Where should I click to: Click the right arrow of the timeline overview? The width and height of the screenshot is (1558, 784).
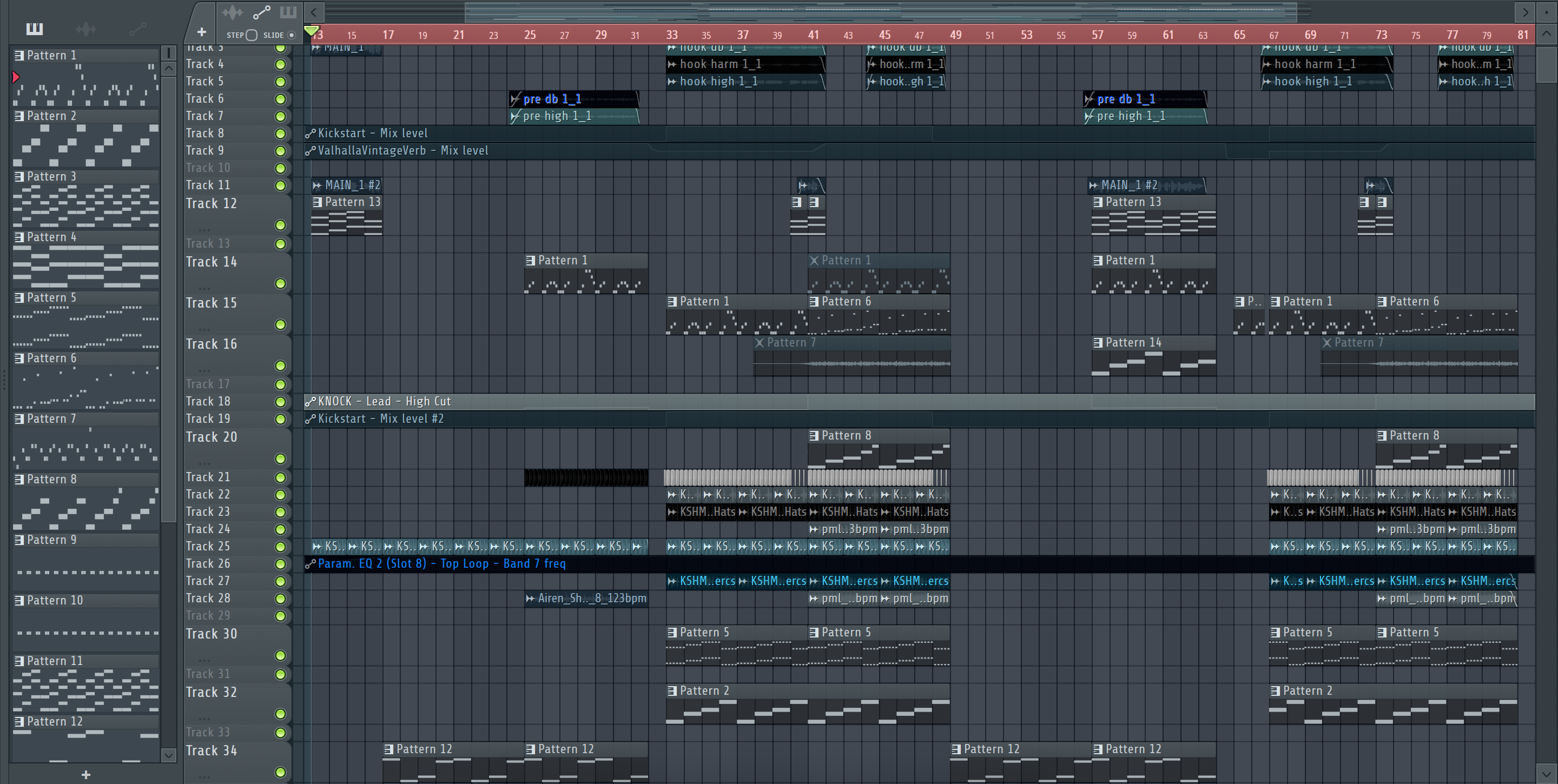click(x=1525, y=11)
